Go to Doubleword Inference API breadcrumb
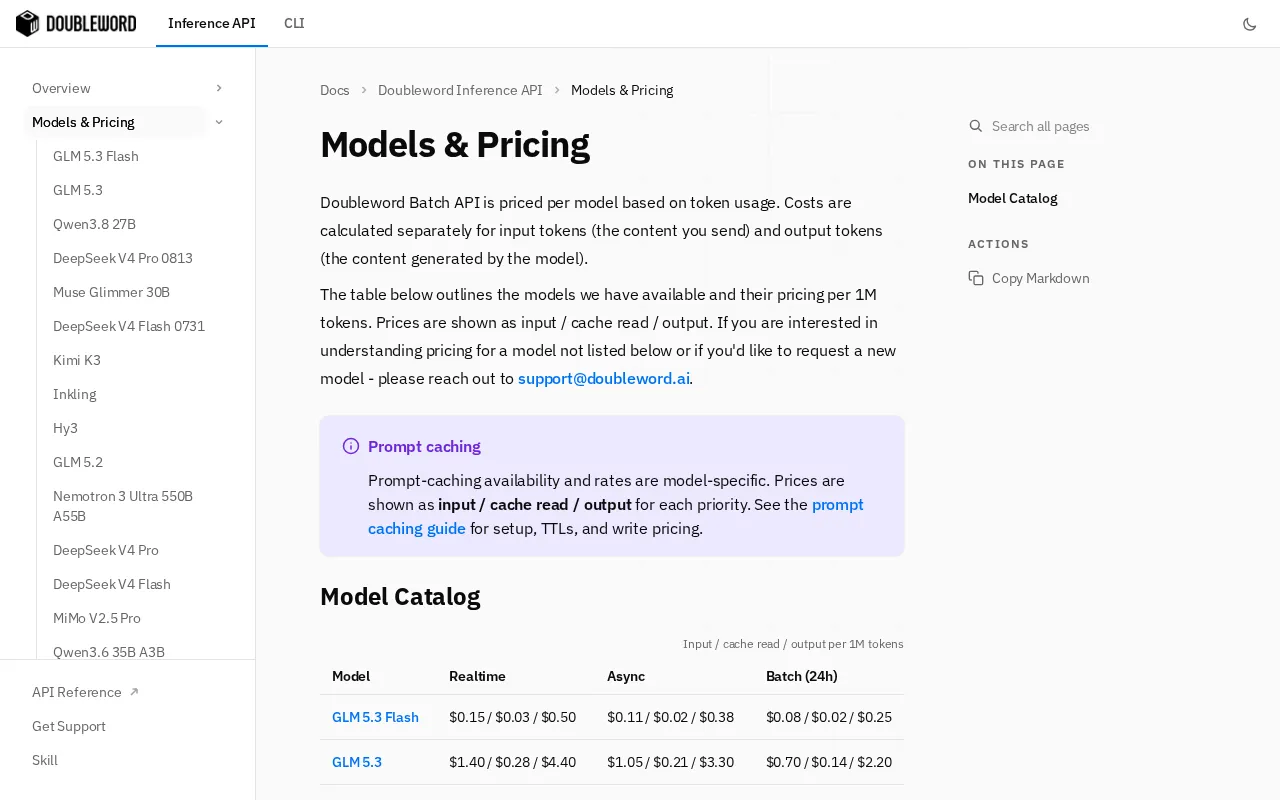The height and width of the screenshot is (800, 1280). [x=460, y=90]
